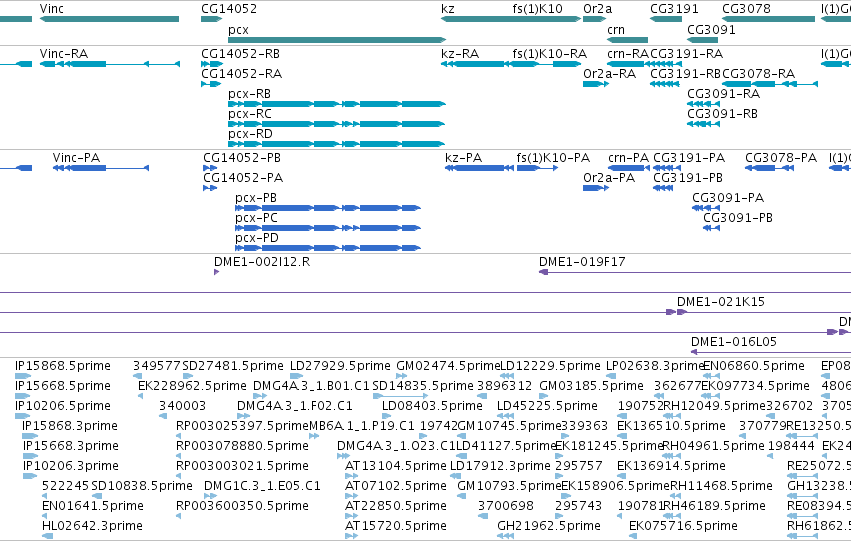Click the RP003600350.5prime EST label

click(242, 506)
